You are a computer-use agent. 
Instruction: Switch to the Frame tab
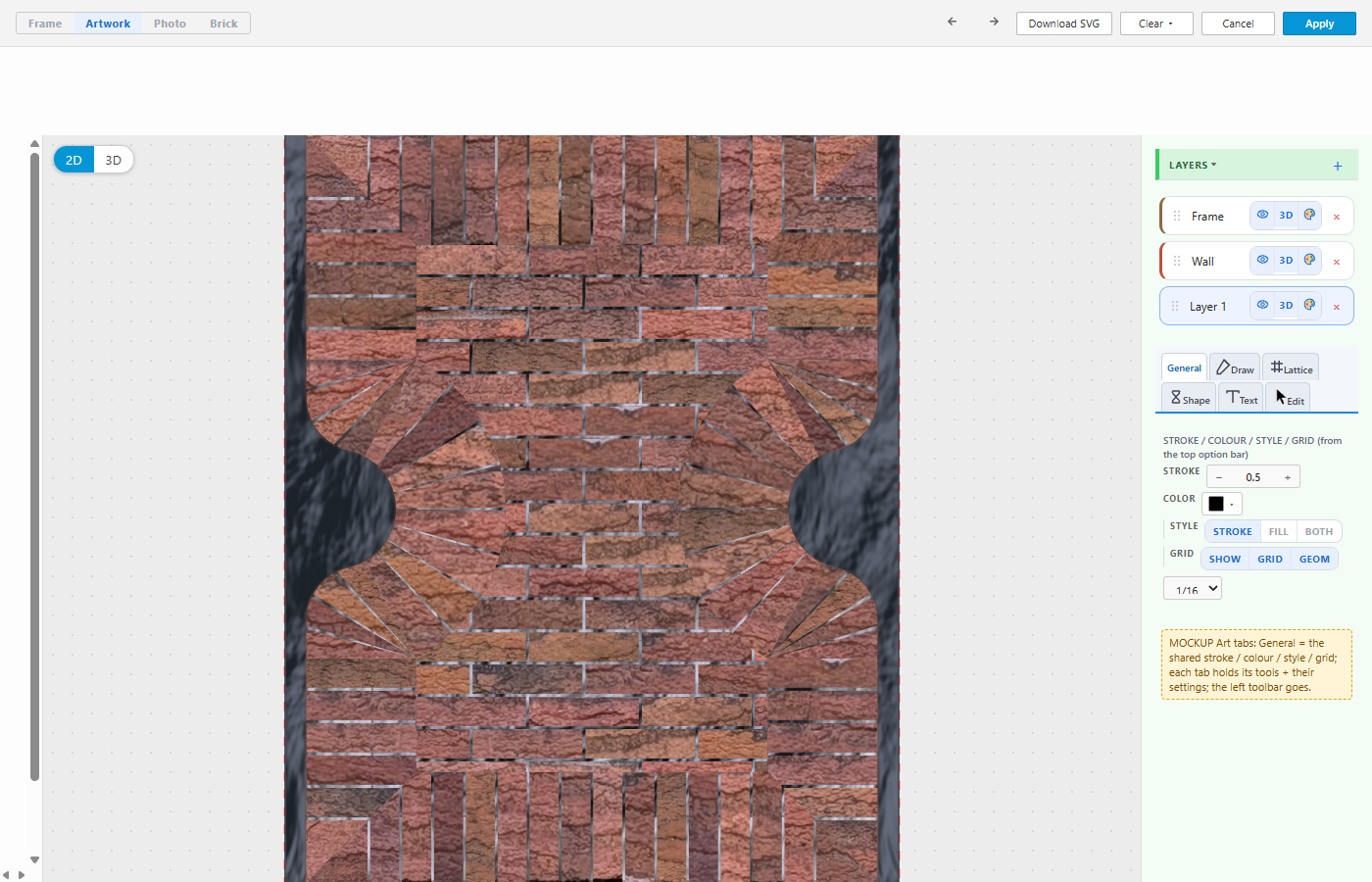(x=45, y=24)
